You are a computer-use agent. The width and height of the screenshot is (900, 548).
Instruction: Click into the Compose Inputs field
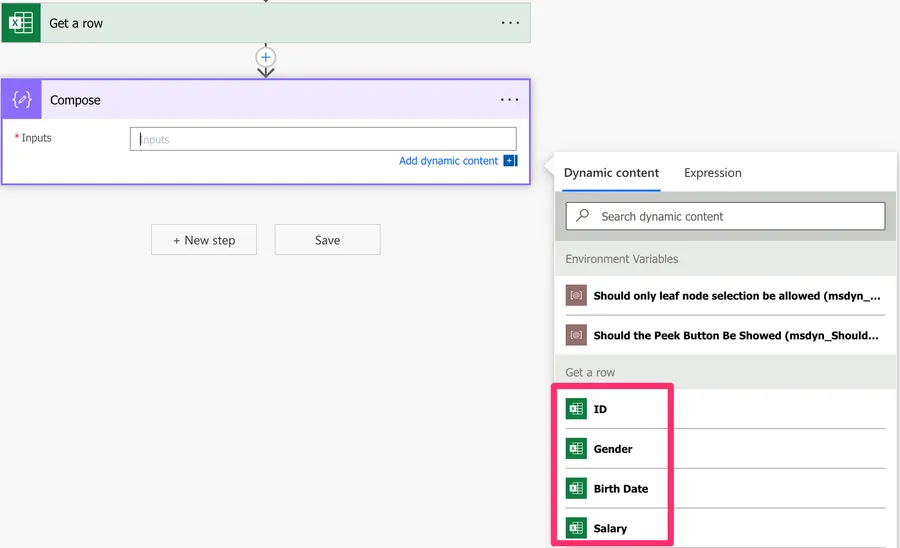[323, 139]
